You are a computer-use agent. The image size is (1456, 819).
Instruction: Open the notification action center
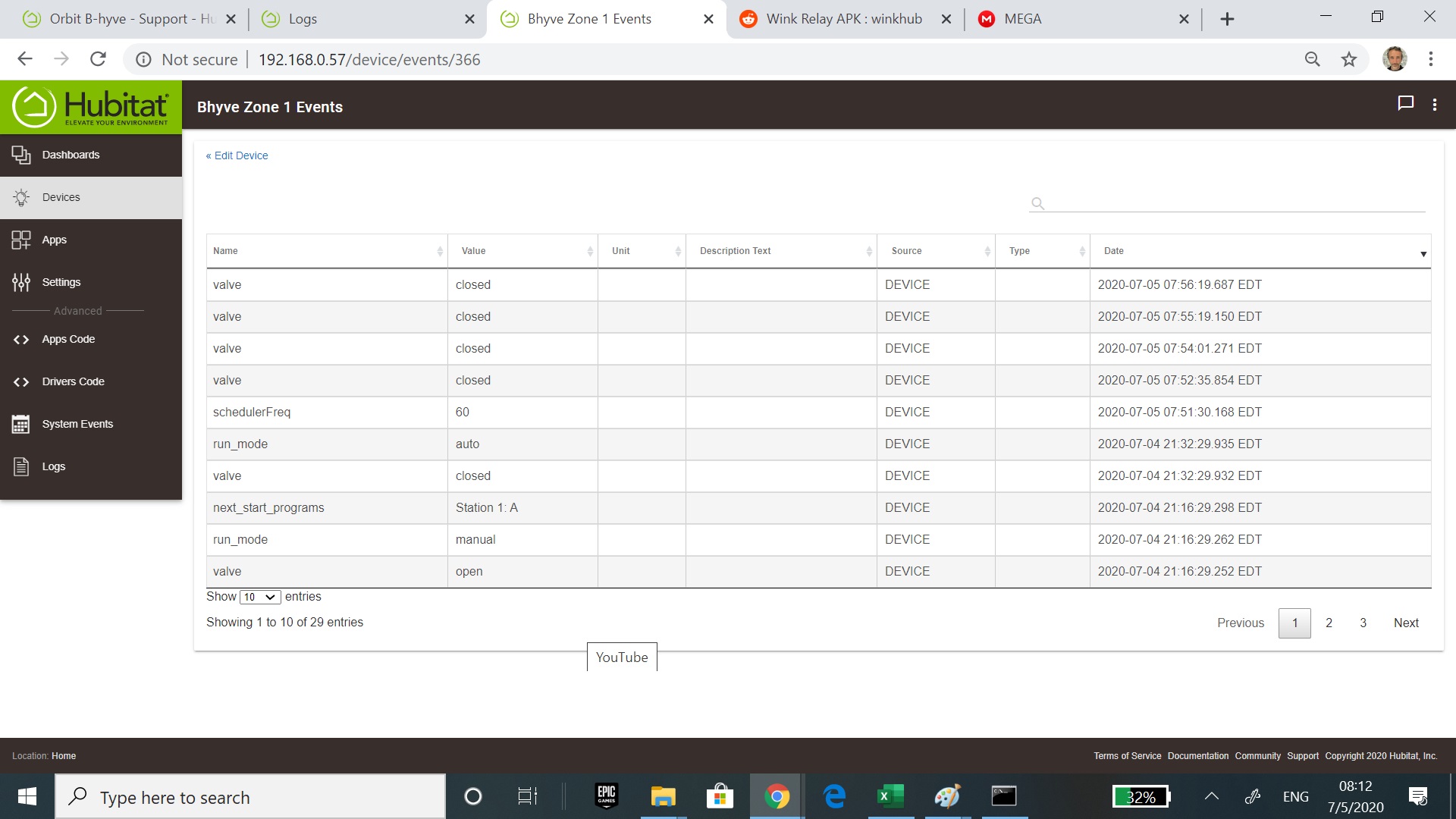(x=1417, y=796)
